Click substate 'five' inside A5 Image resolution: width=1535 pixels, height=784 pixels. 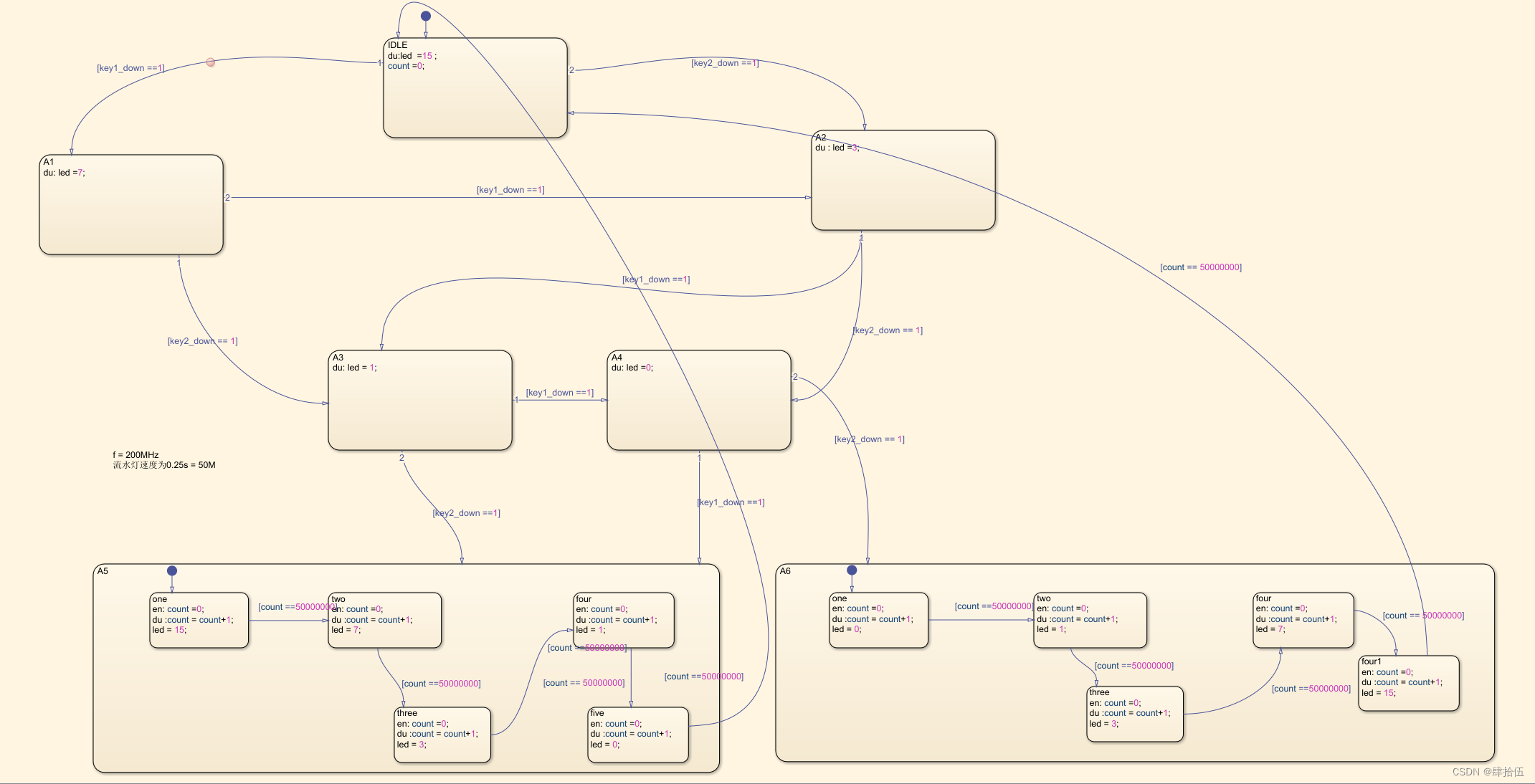(638, 735)
